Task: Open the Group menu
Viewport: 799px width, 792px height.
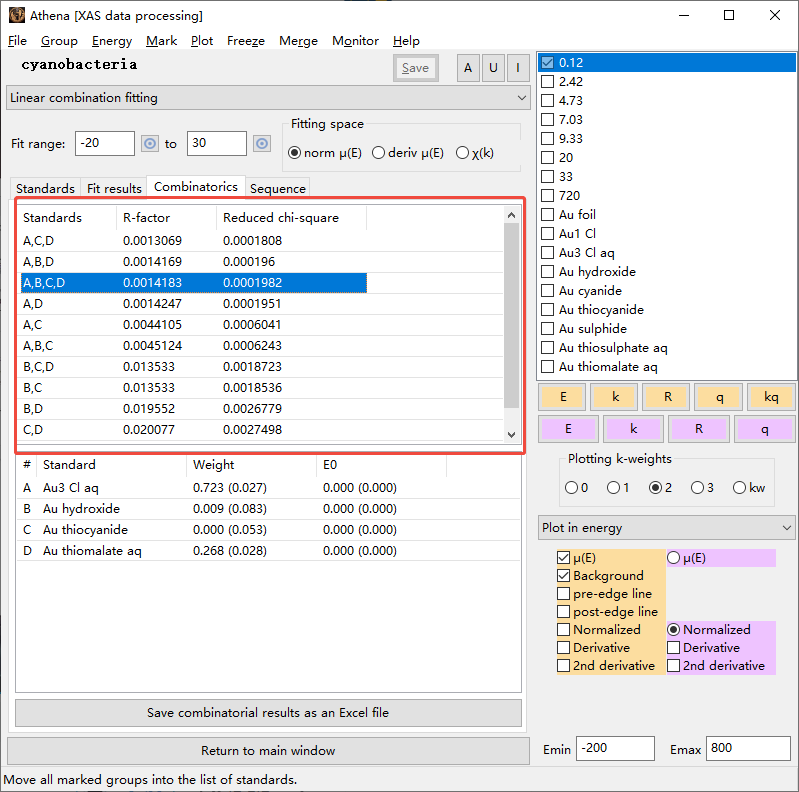Action: 59,41
